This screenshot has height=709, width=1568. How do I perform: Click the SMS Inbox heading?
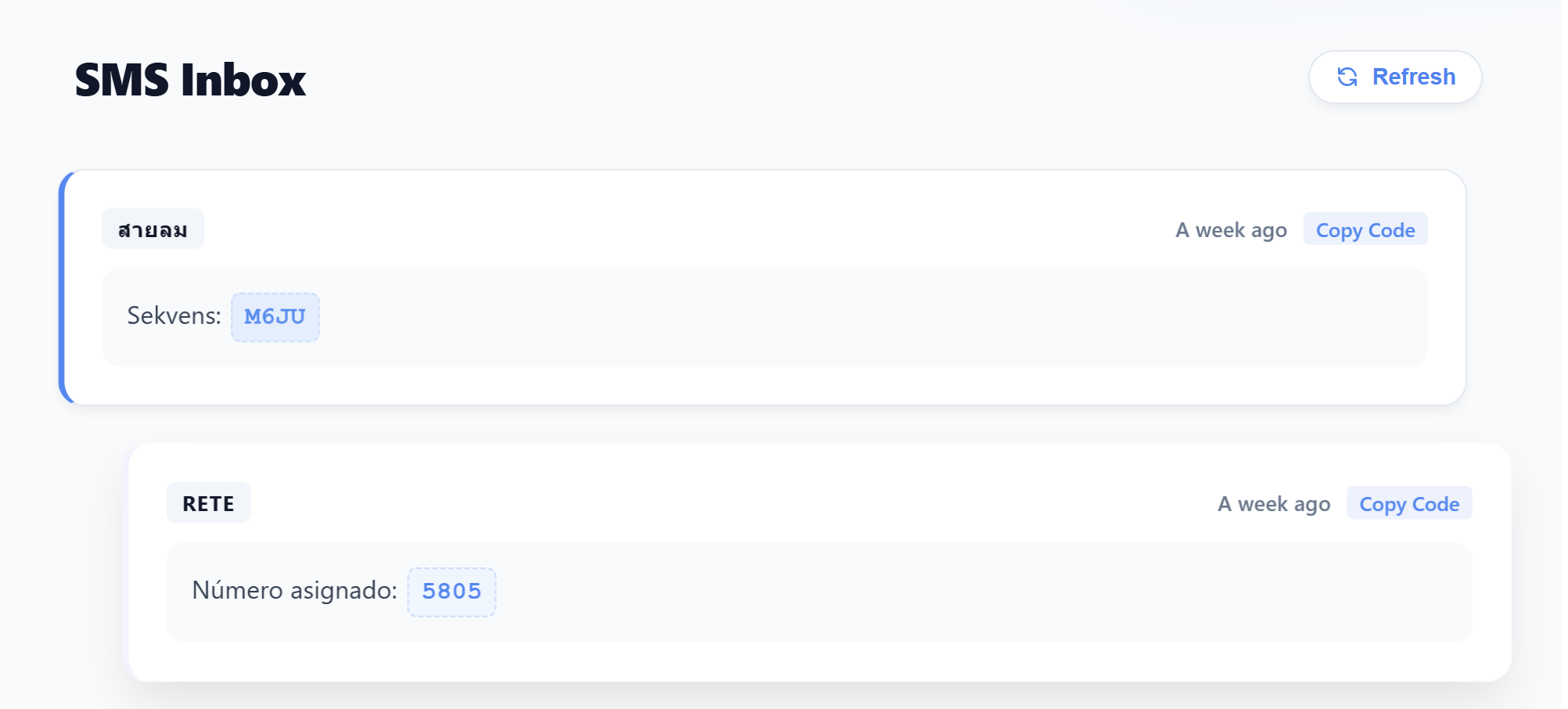[x=190, y=80]
